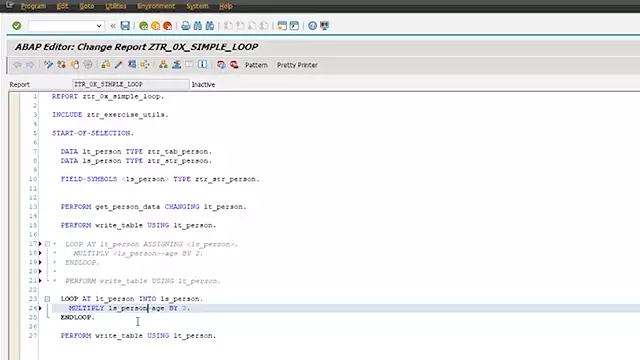Click the line 'REPORT ztr_0x_simple_loop.'

(108, 97)
